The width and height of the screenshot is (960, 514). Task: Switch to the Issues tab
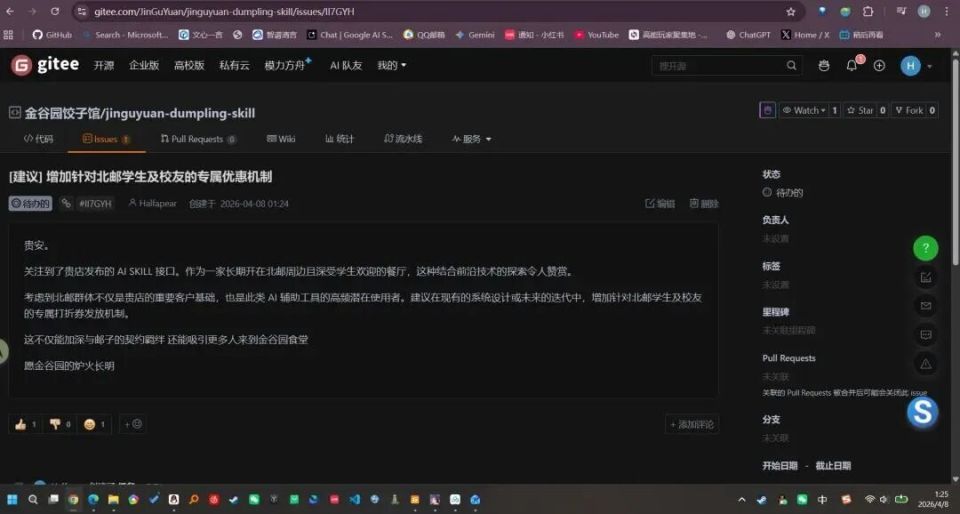[107, 139]
